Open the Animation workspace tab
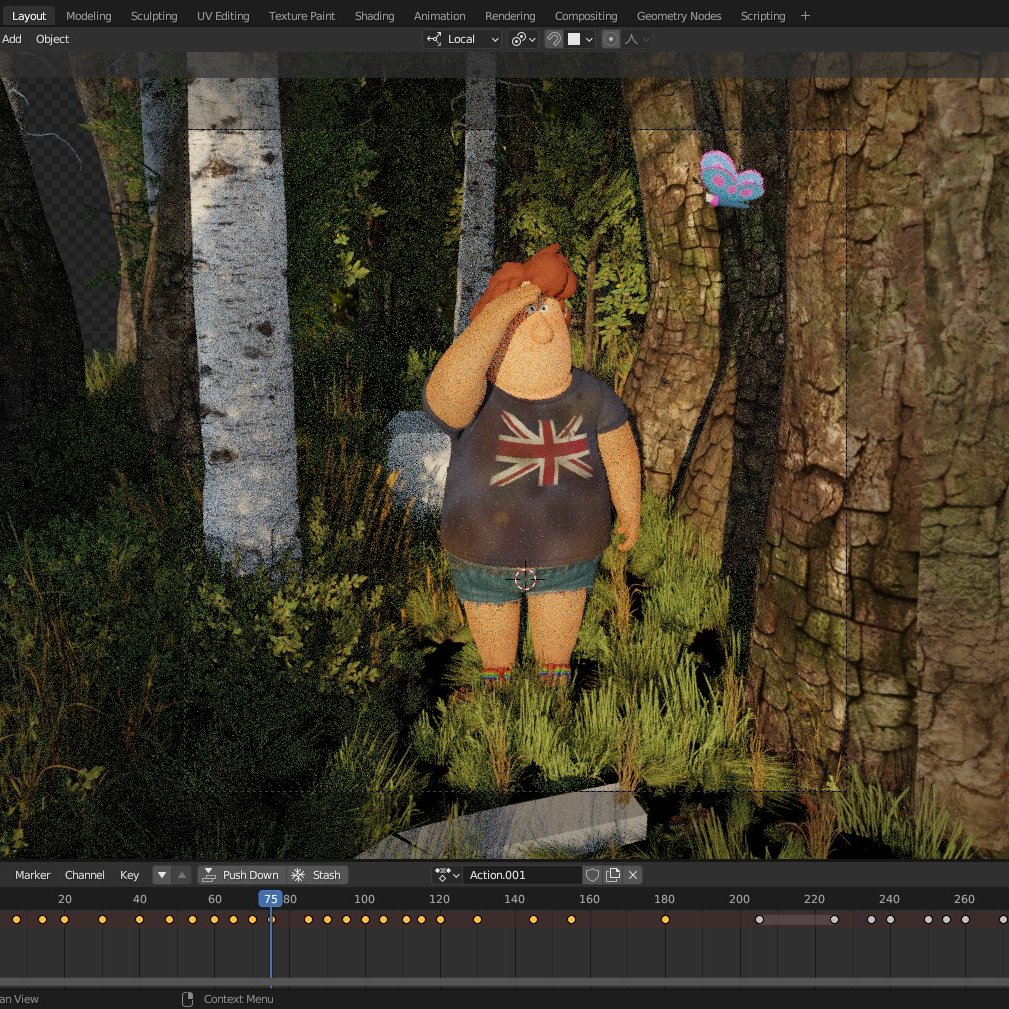Image resolution: width=1009 pixels, height=1009 pixels. [x=440, y=16]
